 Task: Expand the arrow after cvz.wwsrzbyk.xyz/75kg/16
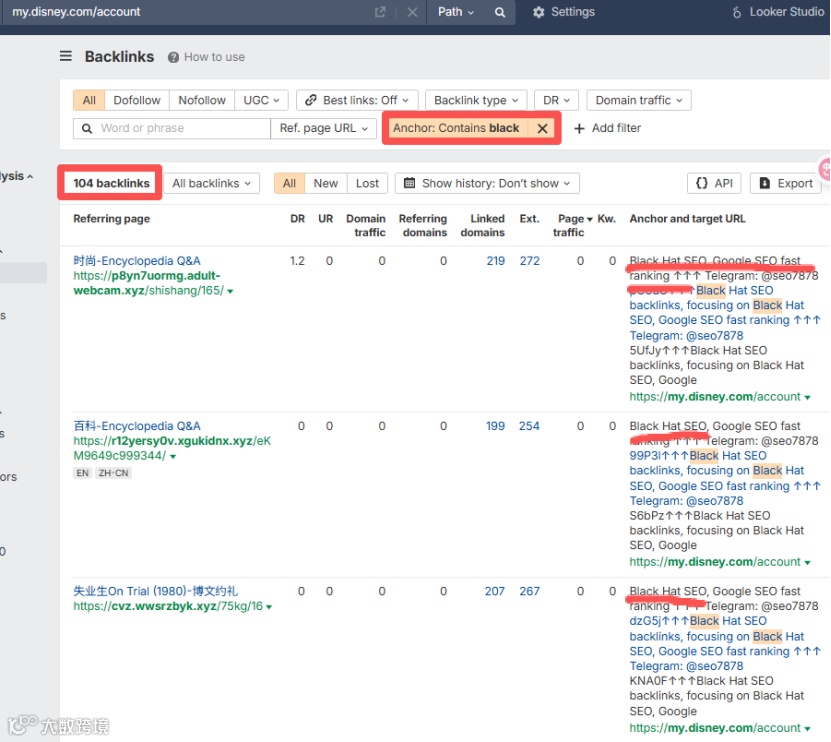[269, 607]
